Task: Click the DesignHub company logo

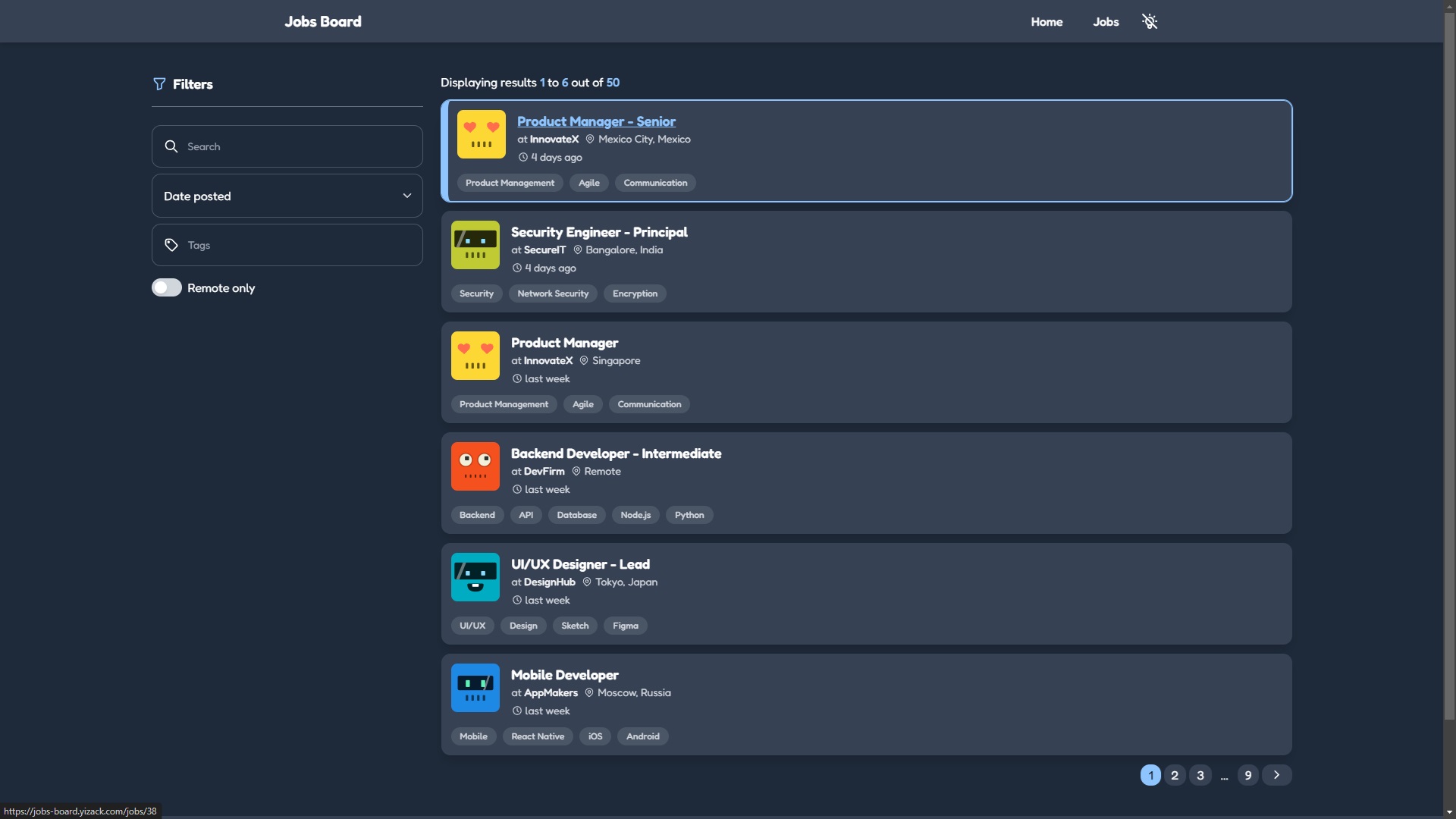Action: tap(475, 577)
